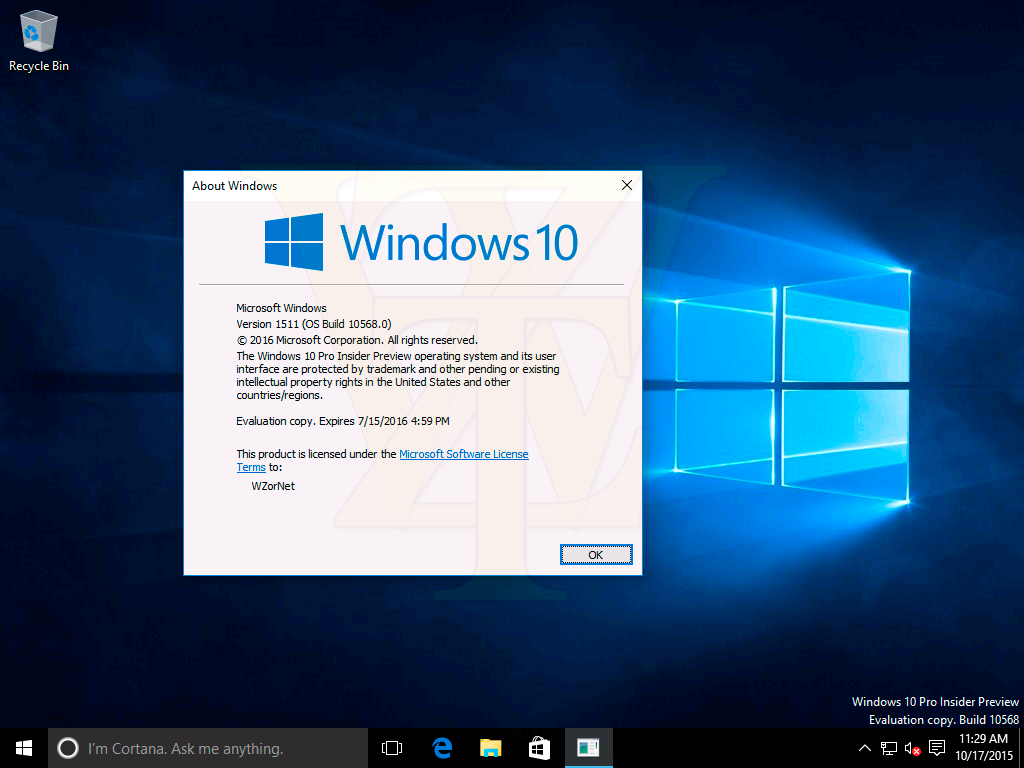The width and height of the screenshot is (1024, 768).
Task: Open the Windows Start menu
Action: [x=24, y=748]
